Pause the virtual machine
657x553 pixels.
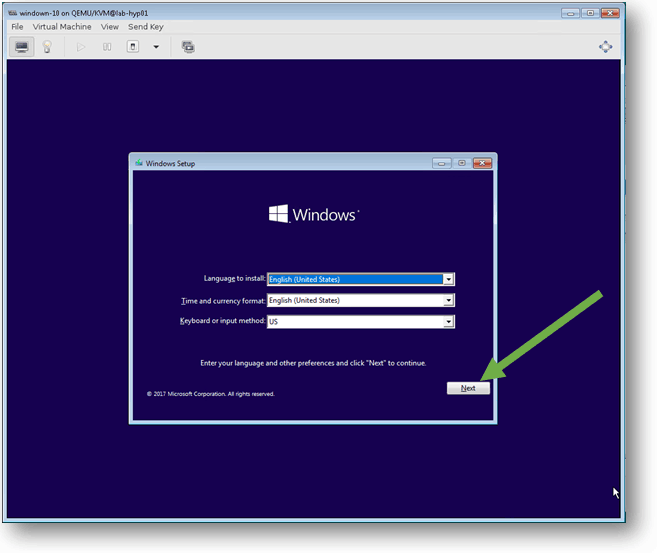point(107,47)
